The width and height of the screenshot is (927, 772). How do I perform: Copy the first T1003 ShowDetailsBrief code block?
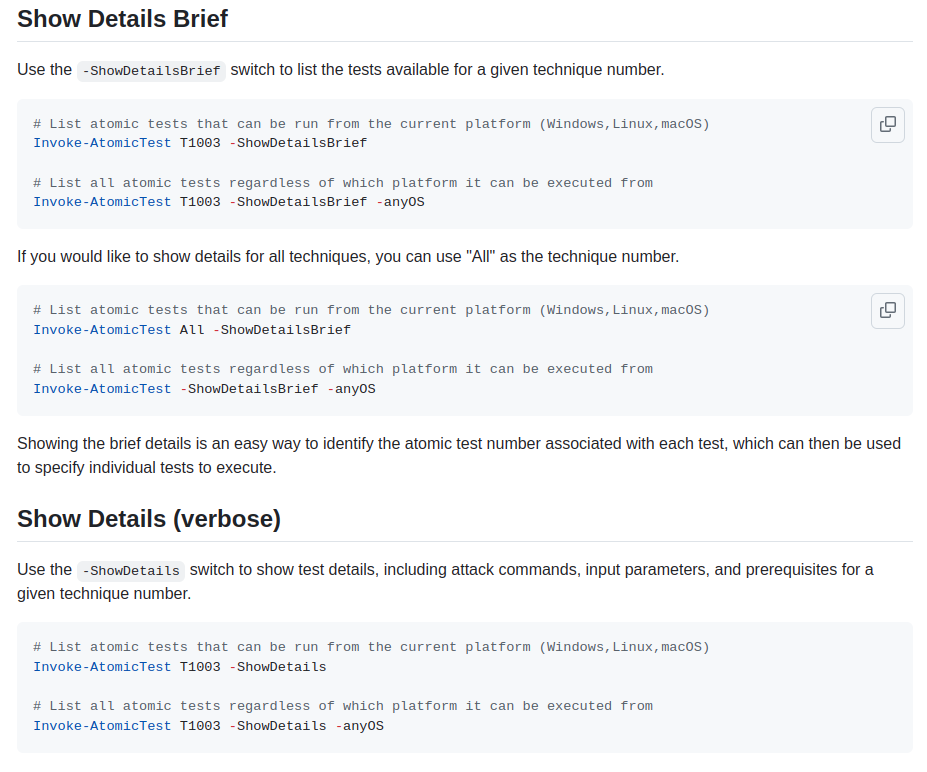(887, 125)
